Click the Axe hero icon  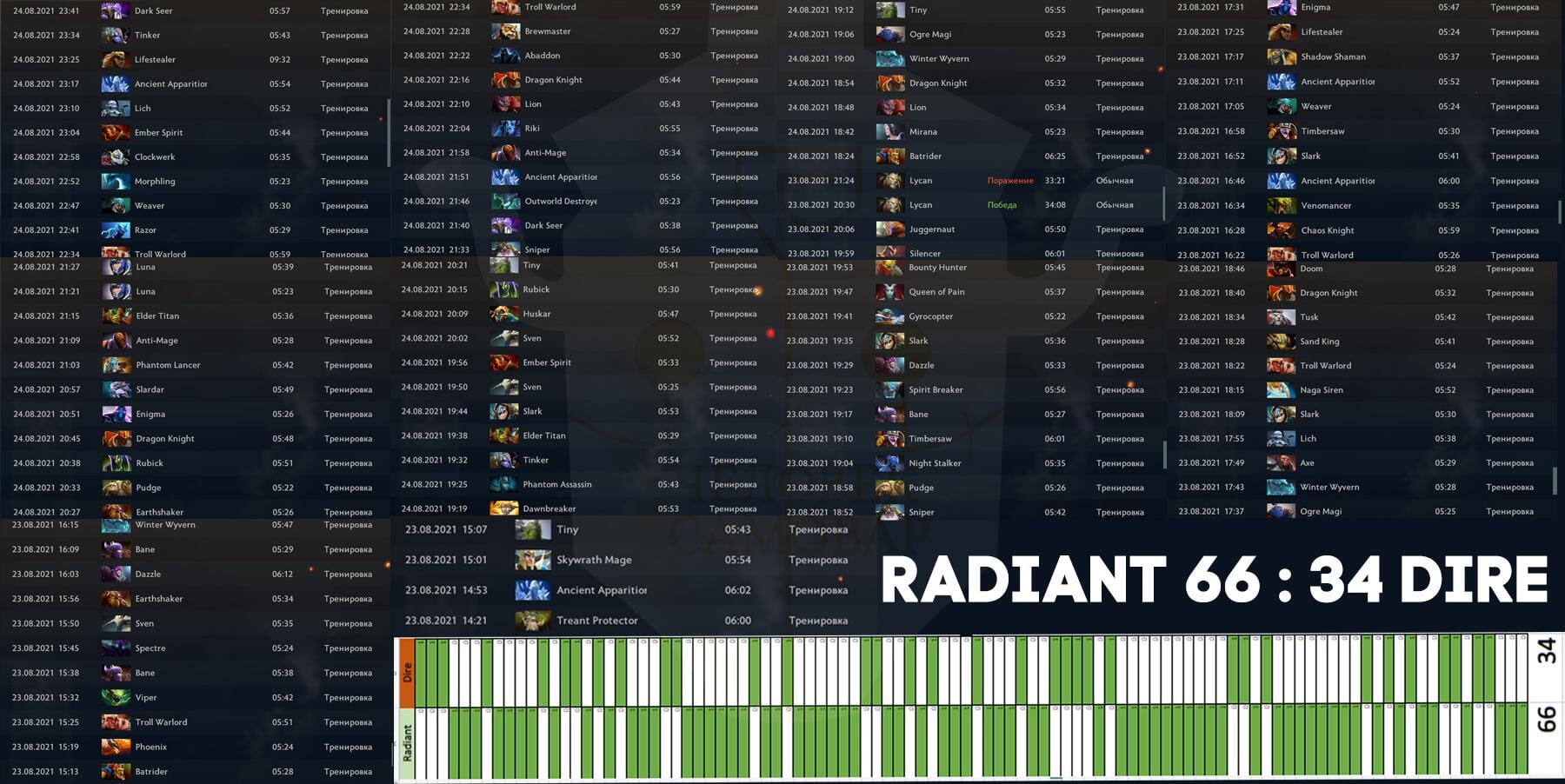tap(1282, 463)
